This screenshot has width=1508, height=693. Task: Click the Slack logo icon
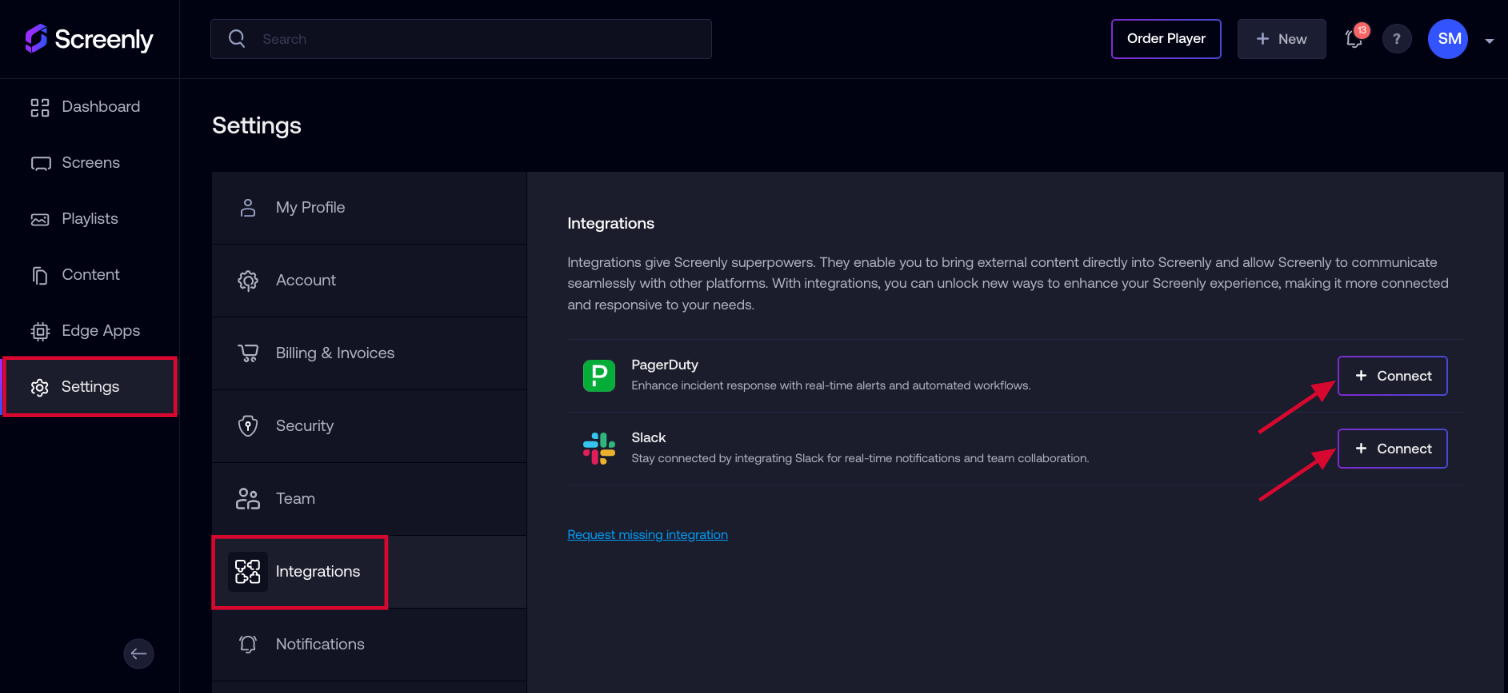(x=599, y=449)
